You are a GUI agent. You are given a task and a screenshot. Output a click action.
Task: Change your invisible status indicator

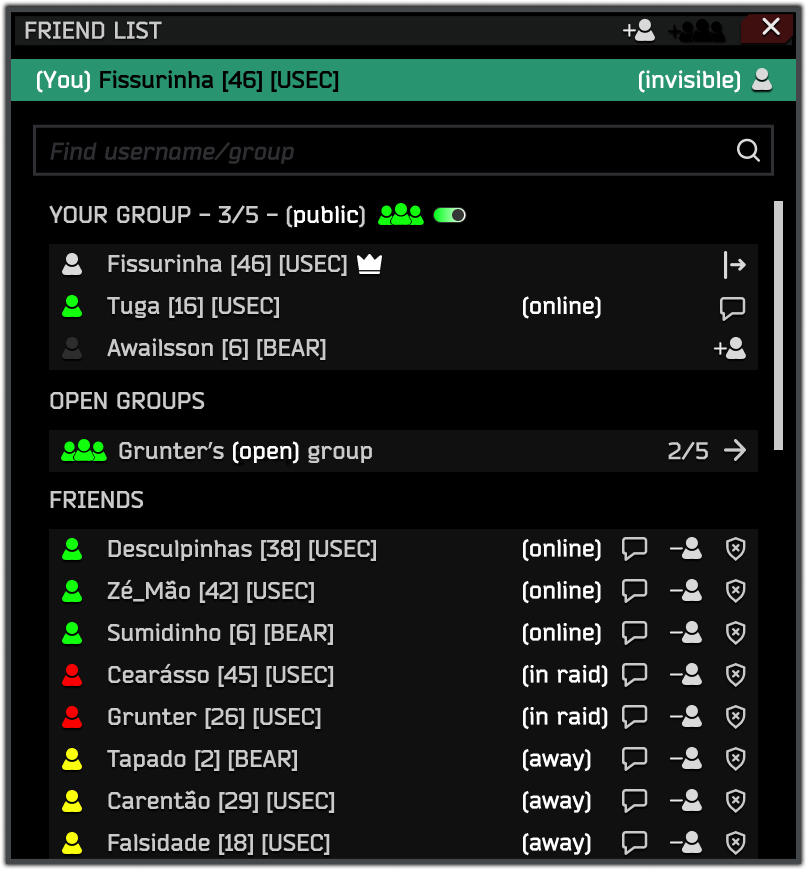762,80
